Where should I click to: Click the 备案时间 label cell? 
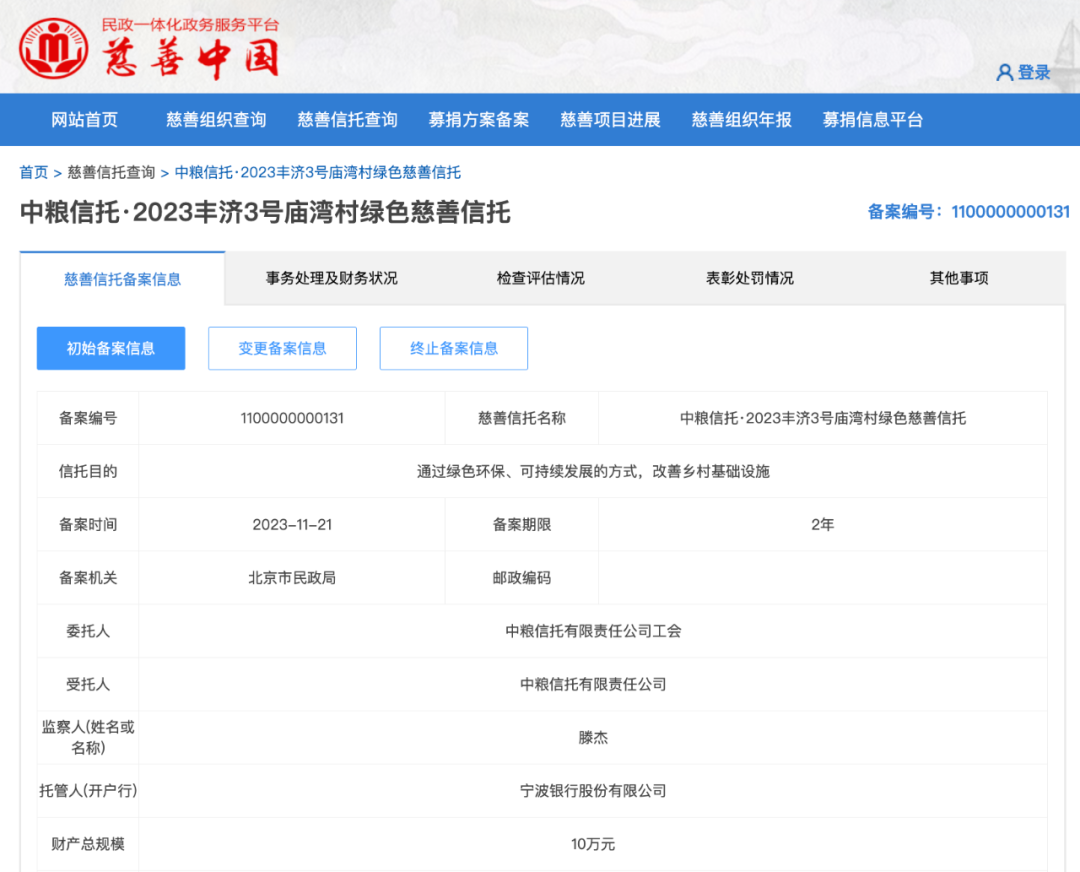point(88,525)
